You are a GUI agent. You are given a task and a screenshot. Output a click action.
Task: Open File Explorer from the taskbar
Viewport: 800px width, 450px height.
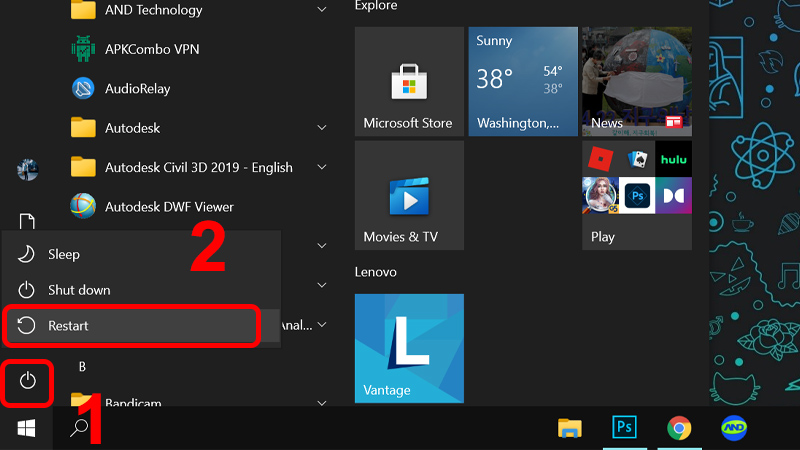(570, 428)
